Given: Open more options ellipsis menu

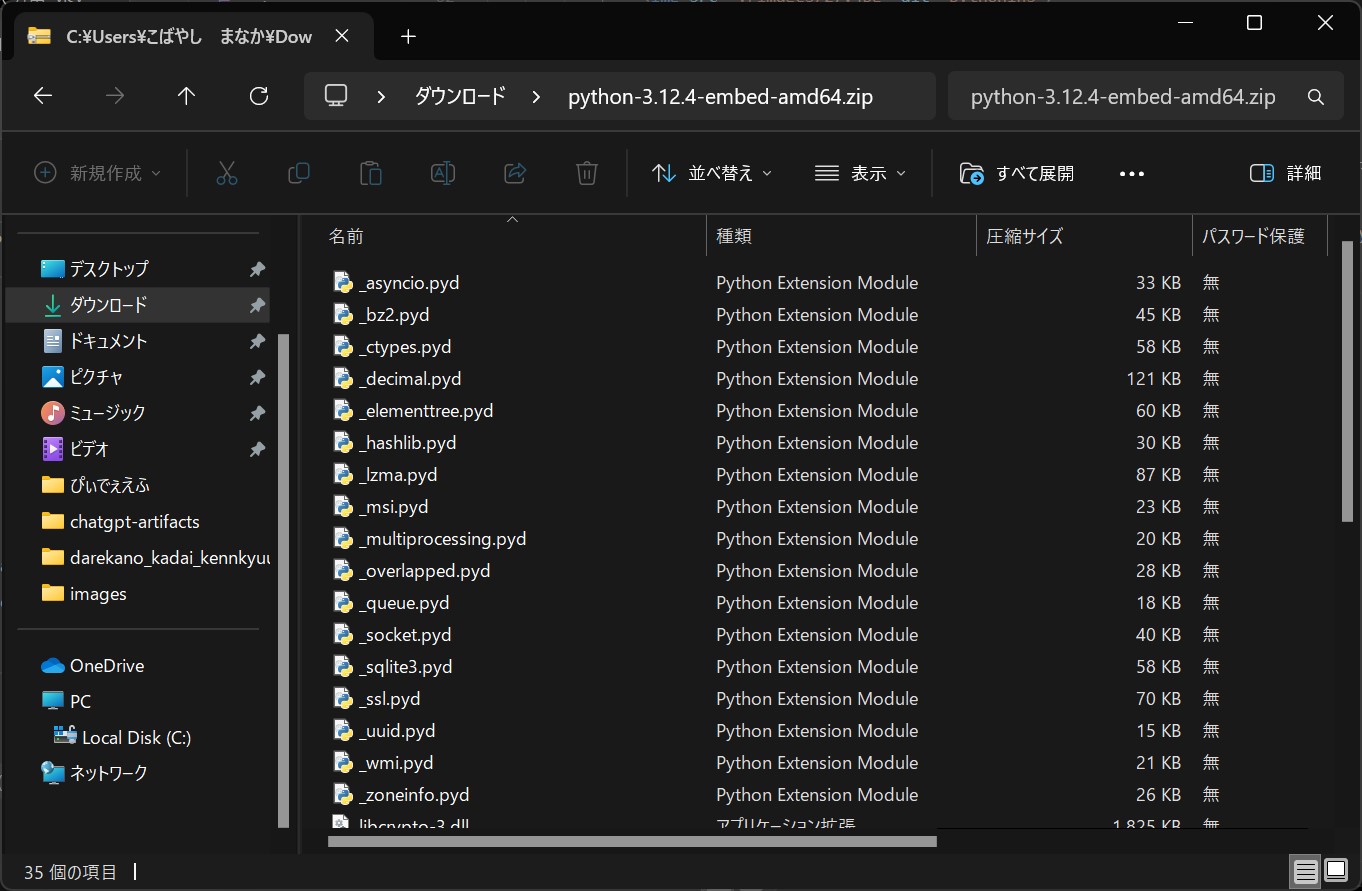Looking at the screenshot, I should click(1131, 174).
